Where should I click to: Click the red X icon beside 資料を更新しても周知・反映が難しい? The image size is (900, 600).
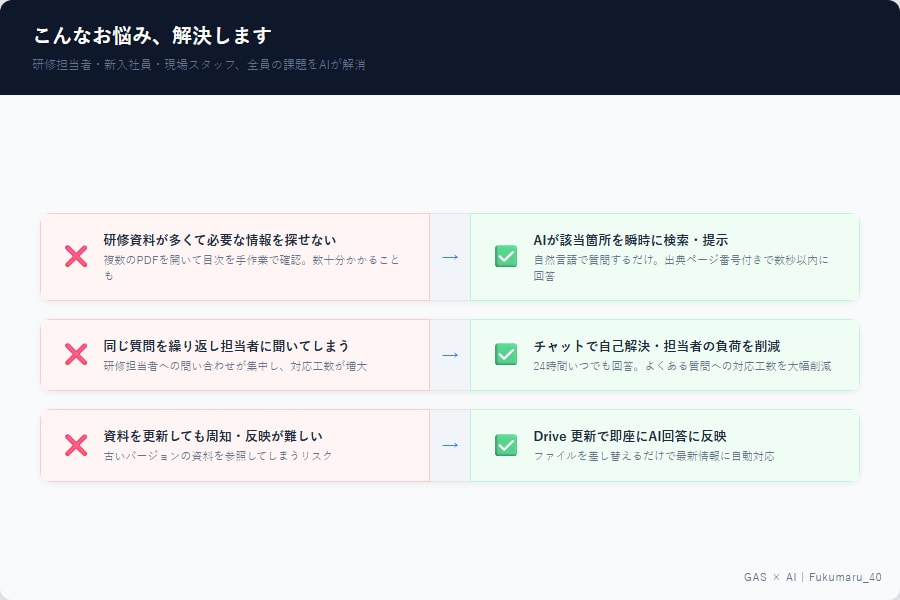pos(76,445)
